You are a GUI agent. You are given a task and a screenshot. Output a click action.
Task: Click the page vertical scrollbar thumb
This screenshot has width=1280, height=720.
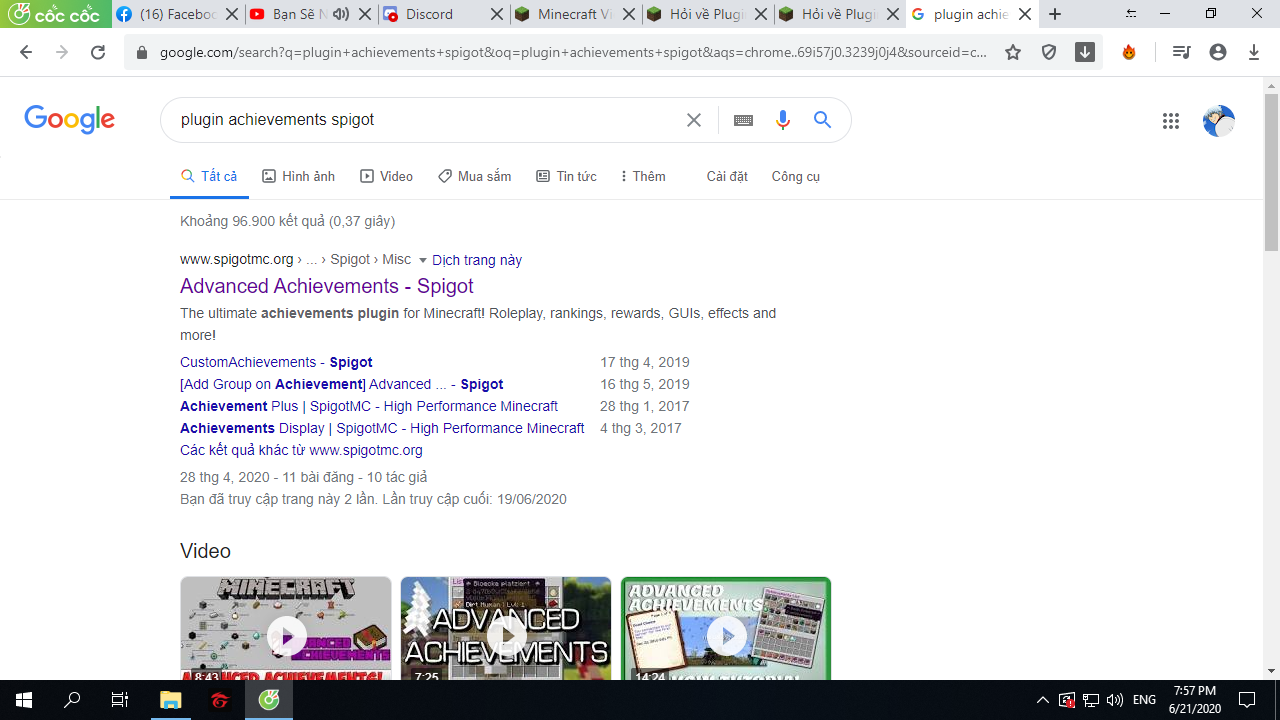tap(1271, 171)
